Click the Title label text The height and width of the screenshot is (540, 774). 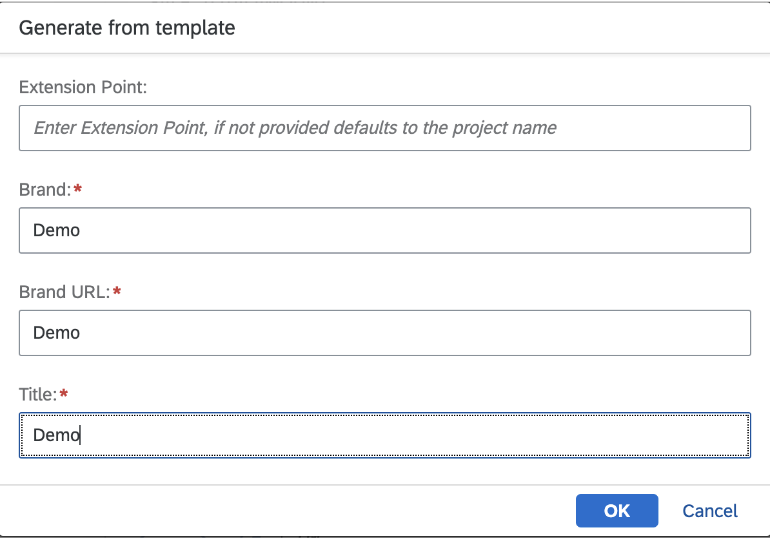[x=38, y=394]
